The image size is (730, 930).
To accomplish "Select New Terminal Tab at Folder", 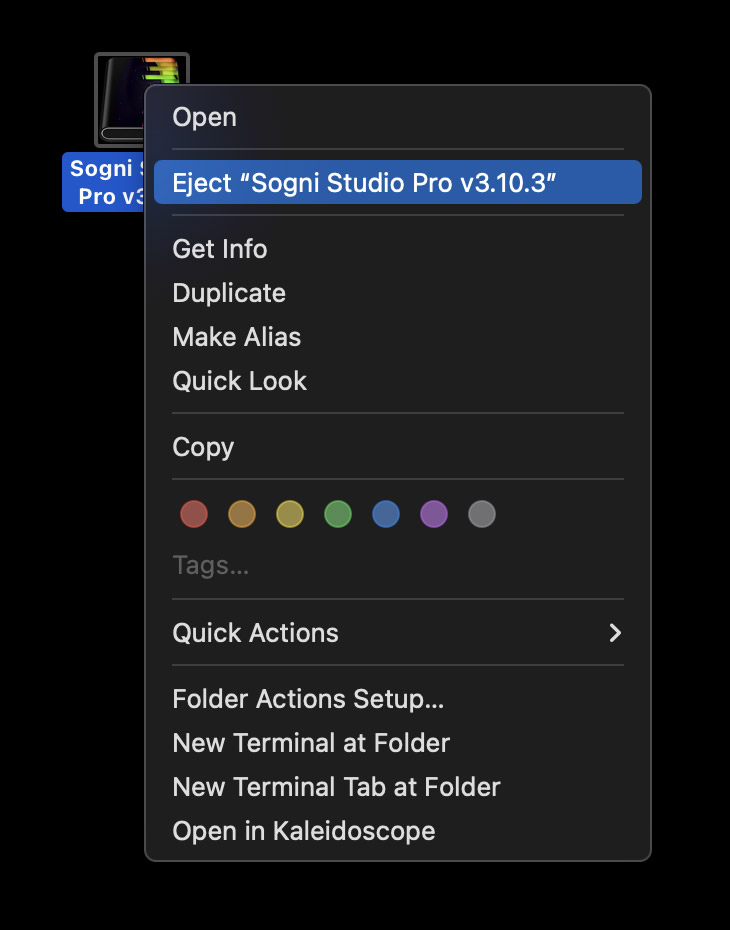I will click(336, 787).
